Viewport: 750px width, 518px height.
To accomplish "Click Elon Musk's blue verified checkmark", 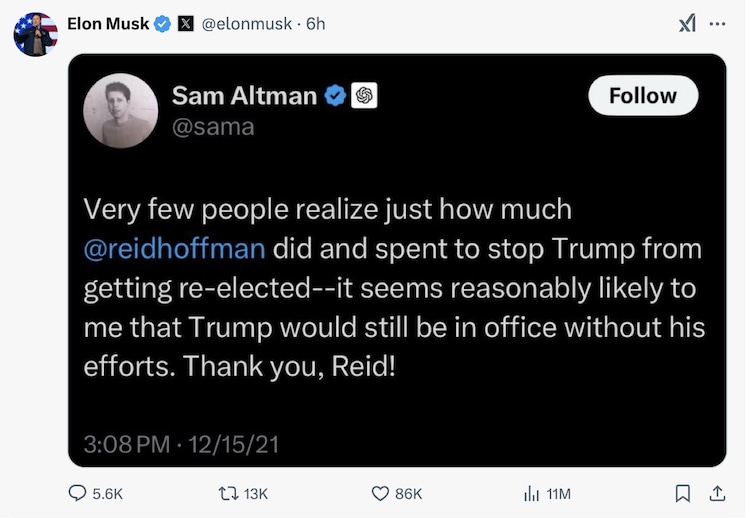I will click(162, 24).
